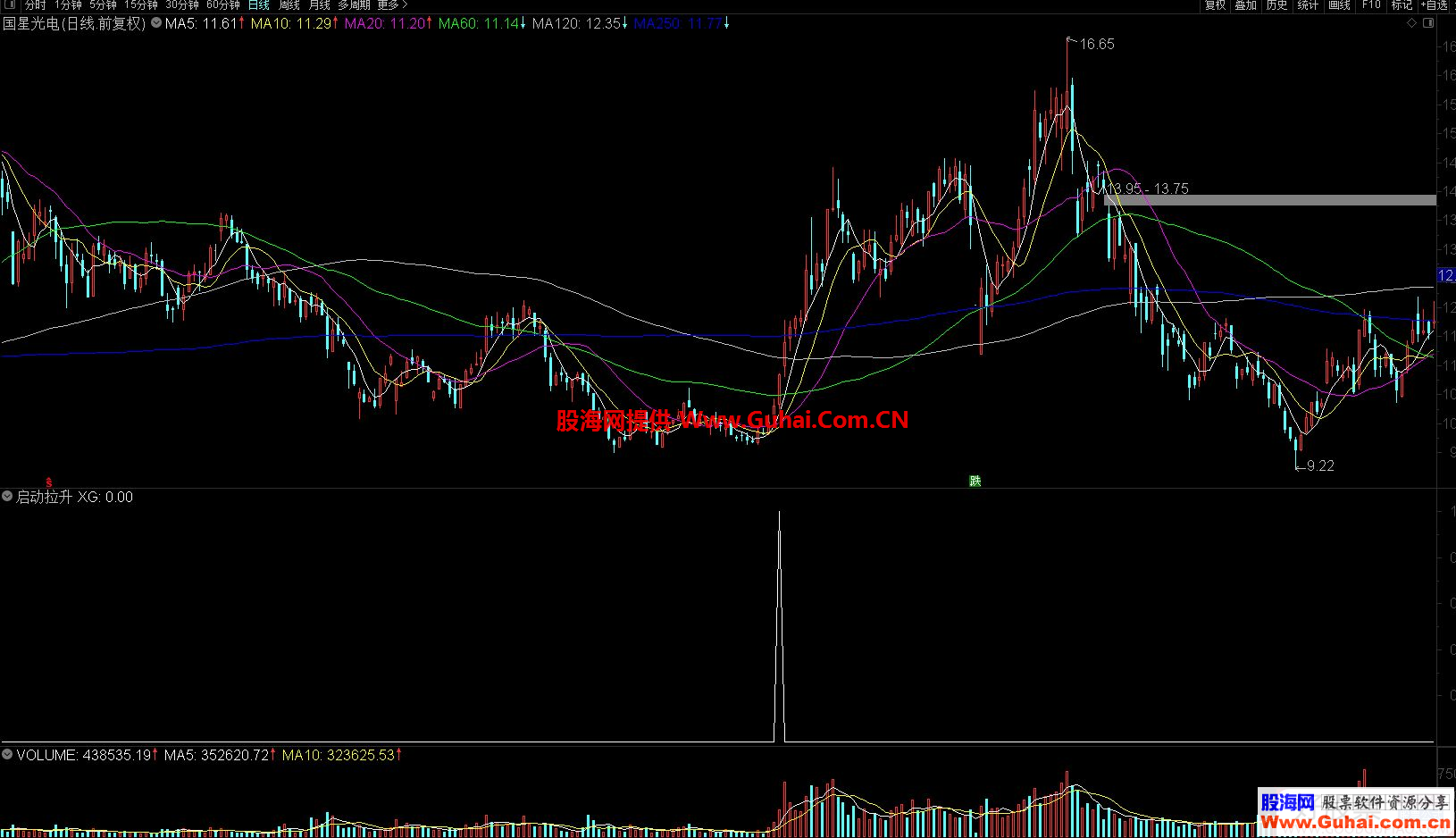Click the white XG signal spike

pos(780,625)
